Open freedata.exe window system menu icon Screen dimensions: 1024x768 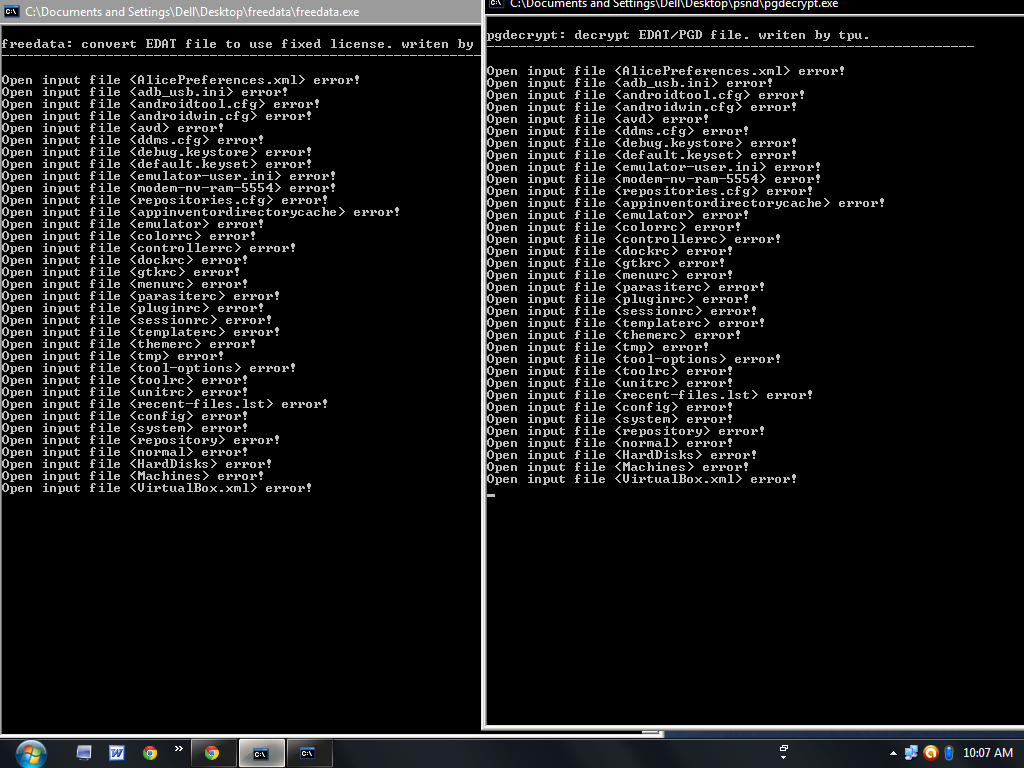click(12, 12)
